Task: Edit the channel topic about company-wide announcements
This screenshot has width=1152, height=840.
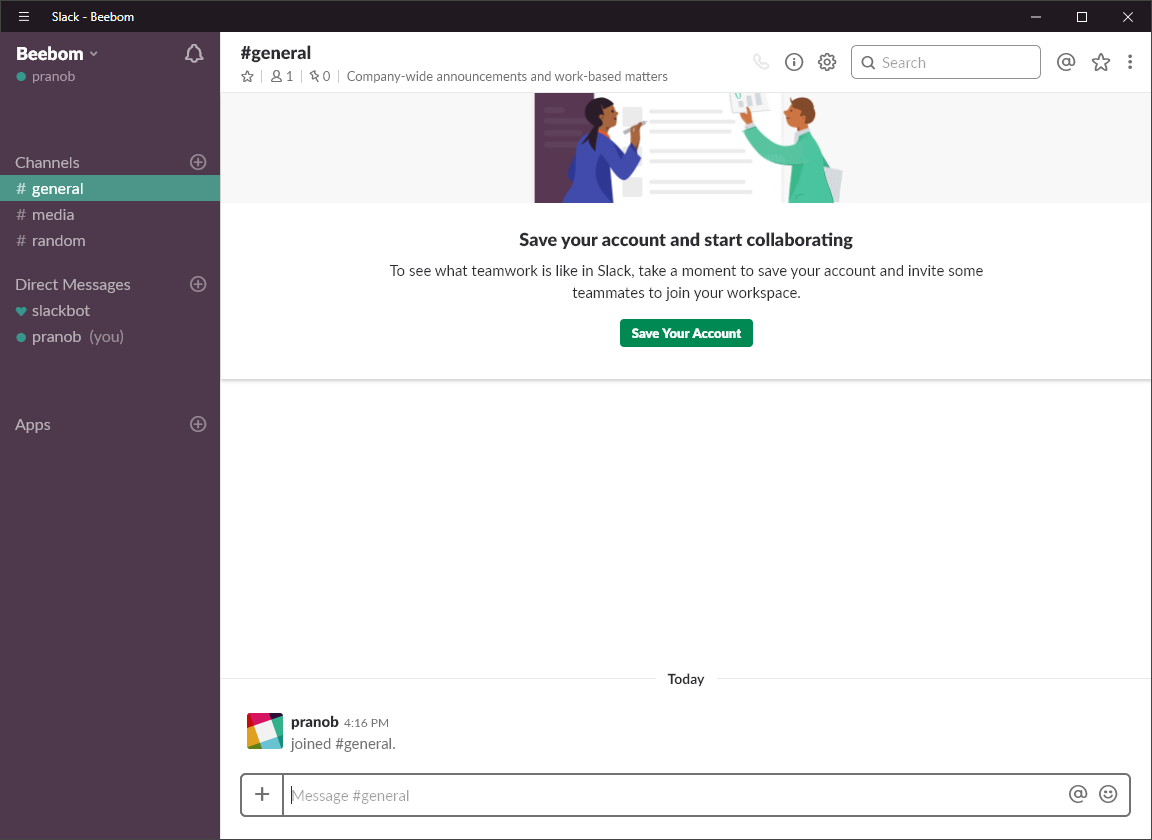Action: (507, 76)
